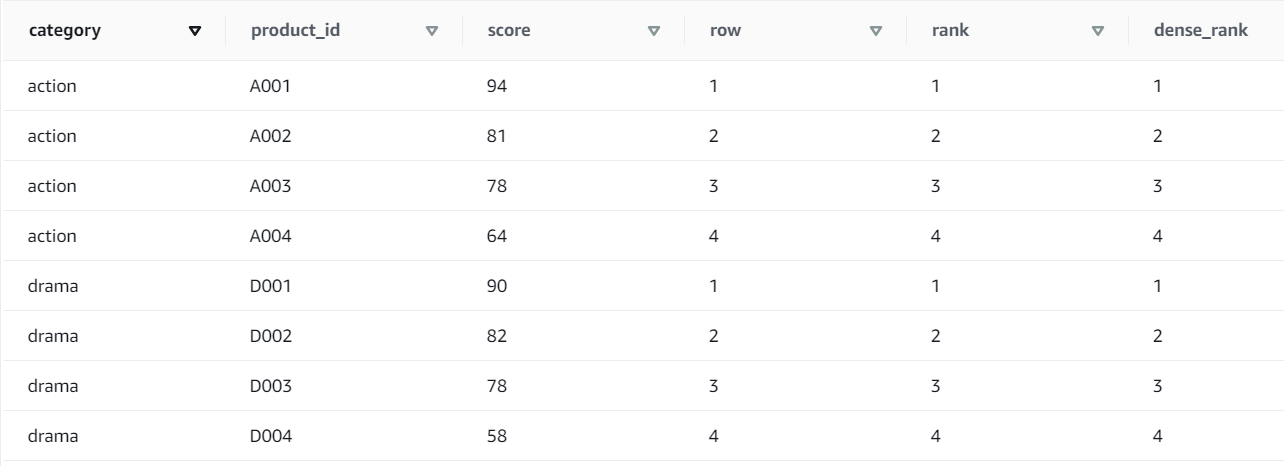Click the sort arrow on score column
The height and width of the screenshot is (466, 1284).
pyautogui.click(x=654, y=31)
